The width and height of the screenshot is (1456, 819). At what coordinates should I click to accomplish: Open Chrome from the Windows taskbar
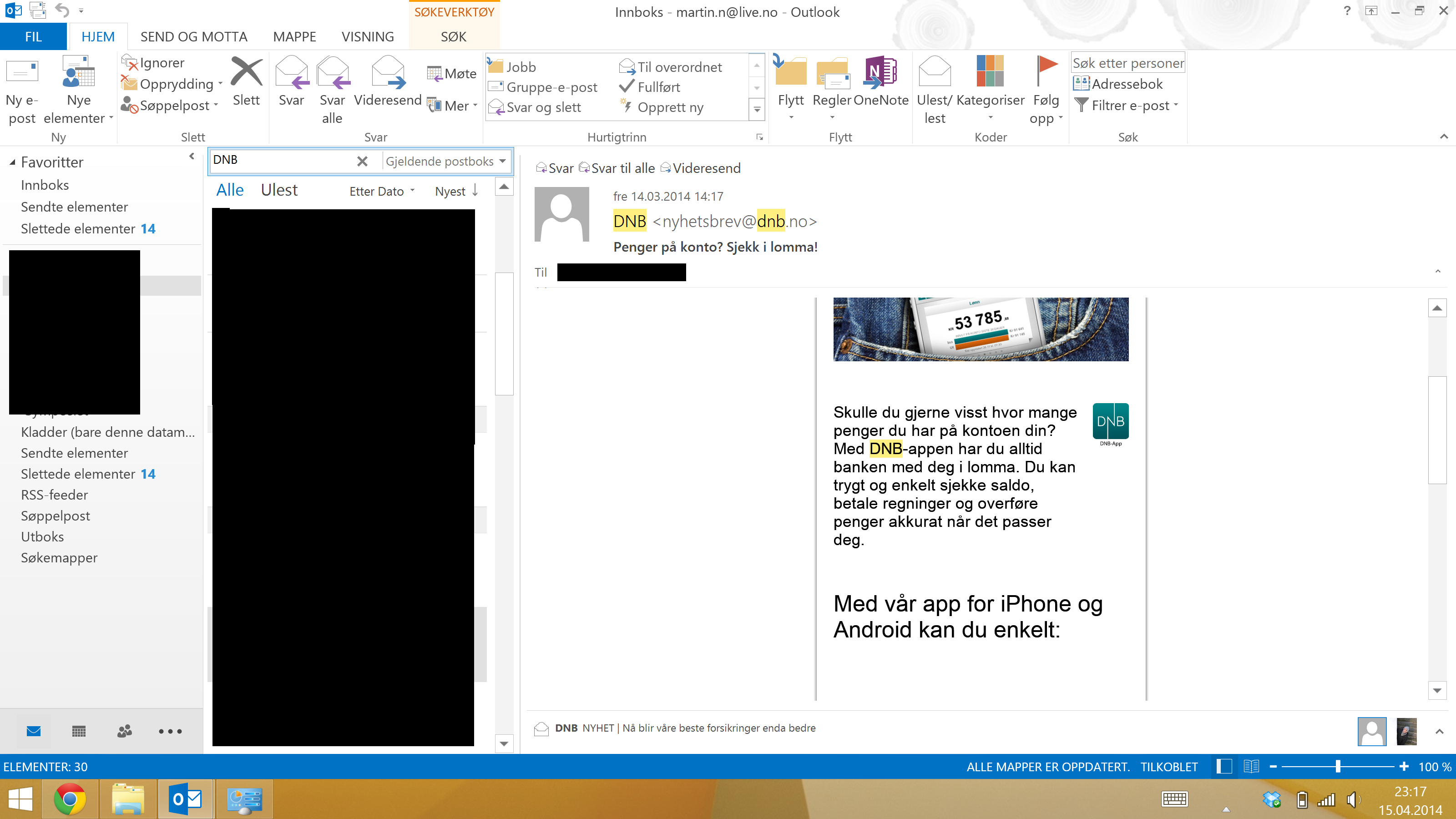click(70, 799)
